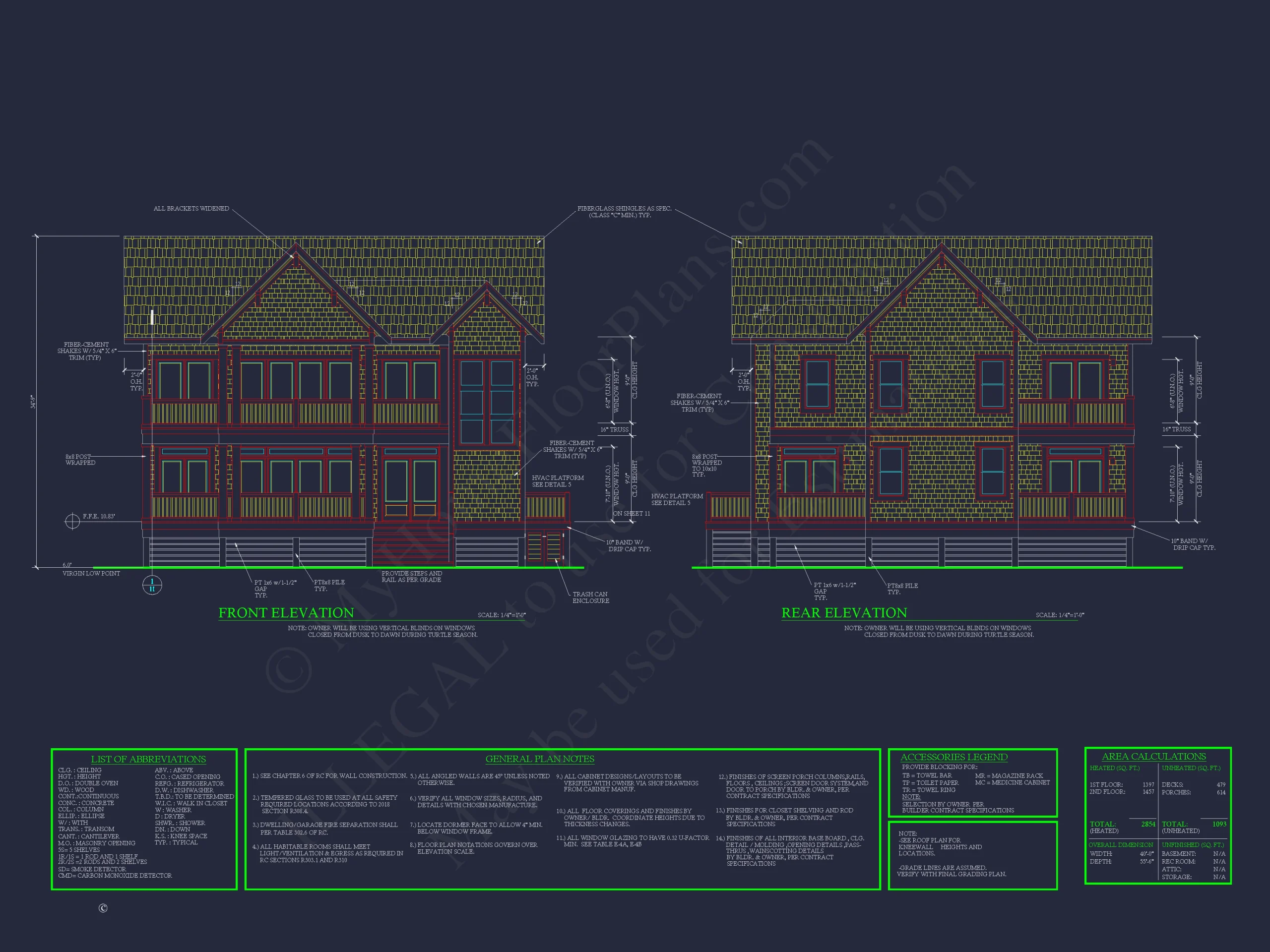Click plan note 7 about dormer face
Viewport: 1270px width, 952px height.
click(x=476, y=828)
